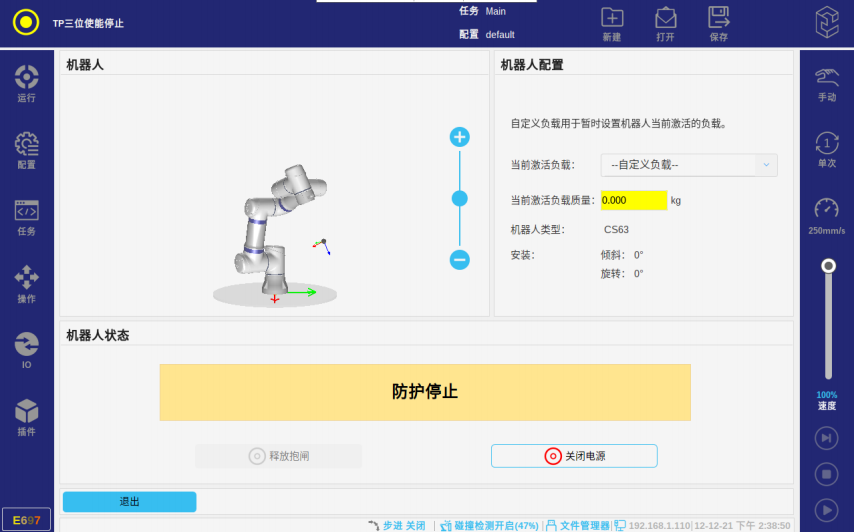Open the 插件 (Plugin) cube icon

coord(27,416)
